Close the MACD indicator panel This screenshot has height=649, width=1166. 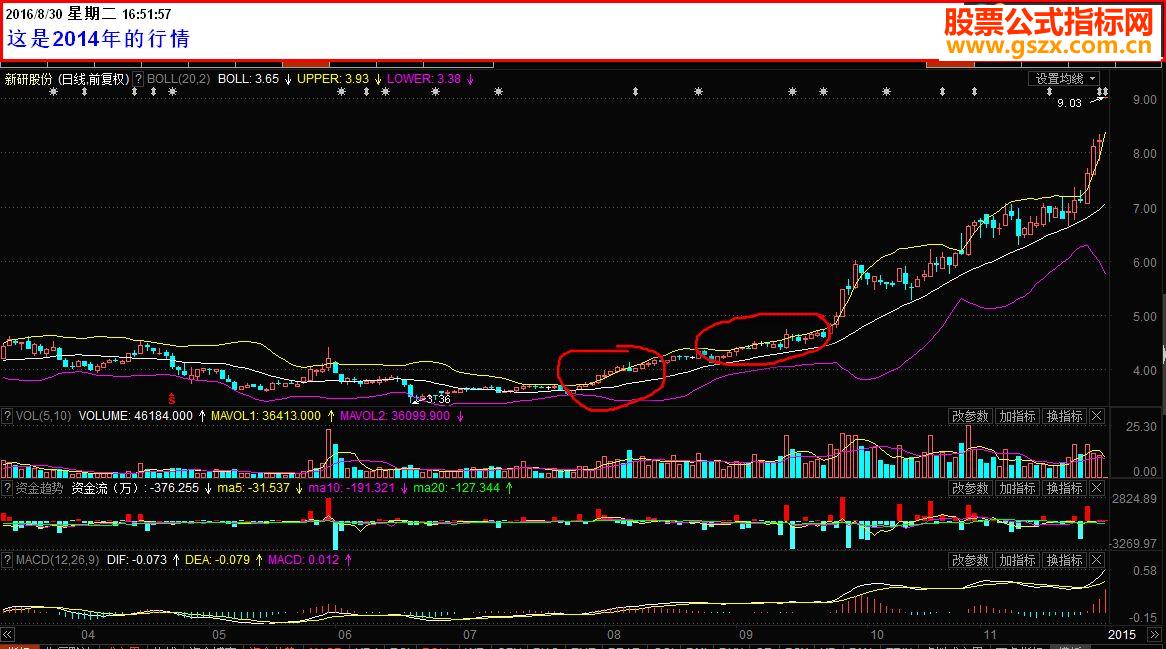point(1097,560)
